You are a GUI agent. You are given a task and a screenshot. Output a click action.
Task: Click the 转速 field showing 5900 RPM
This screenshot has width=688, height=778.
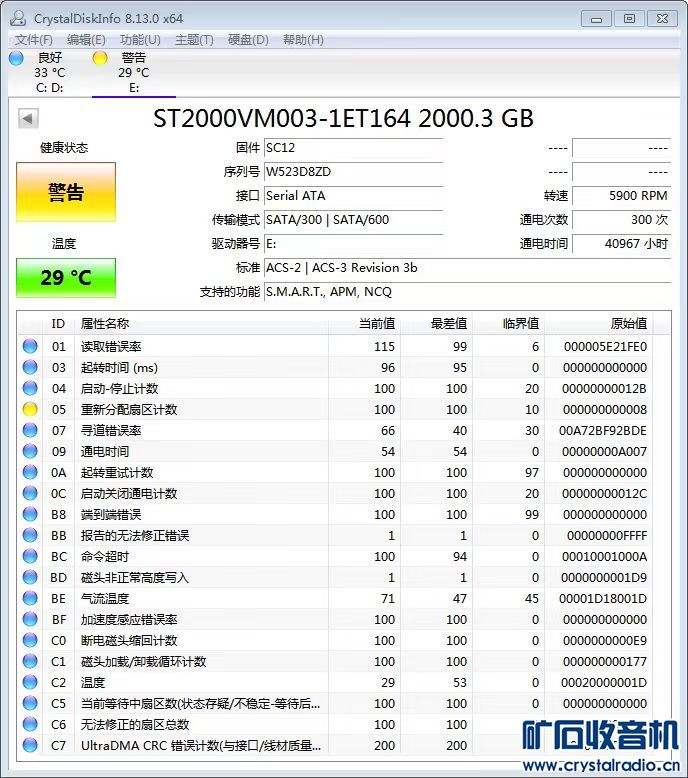click(622, 195)
